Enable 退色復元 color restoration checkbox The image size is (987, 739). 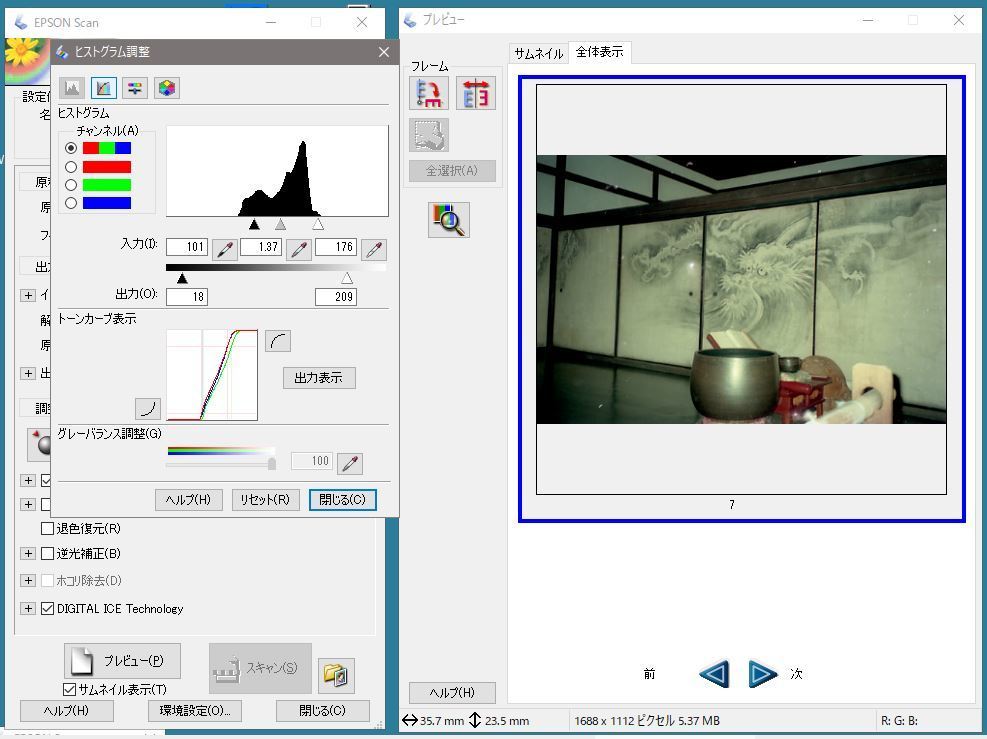[x=47, y=529]
